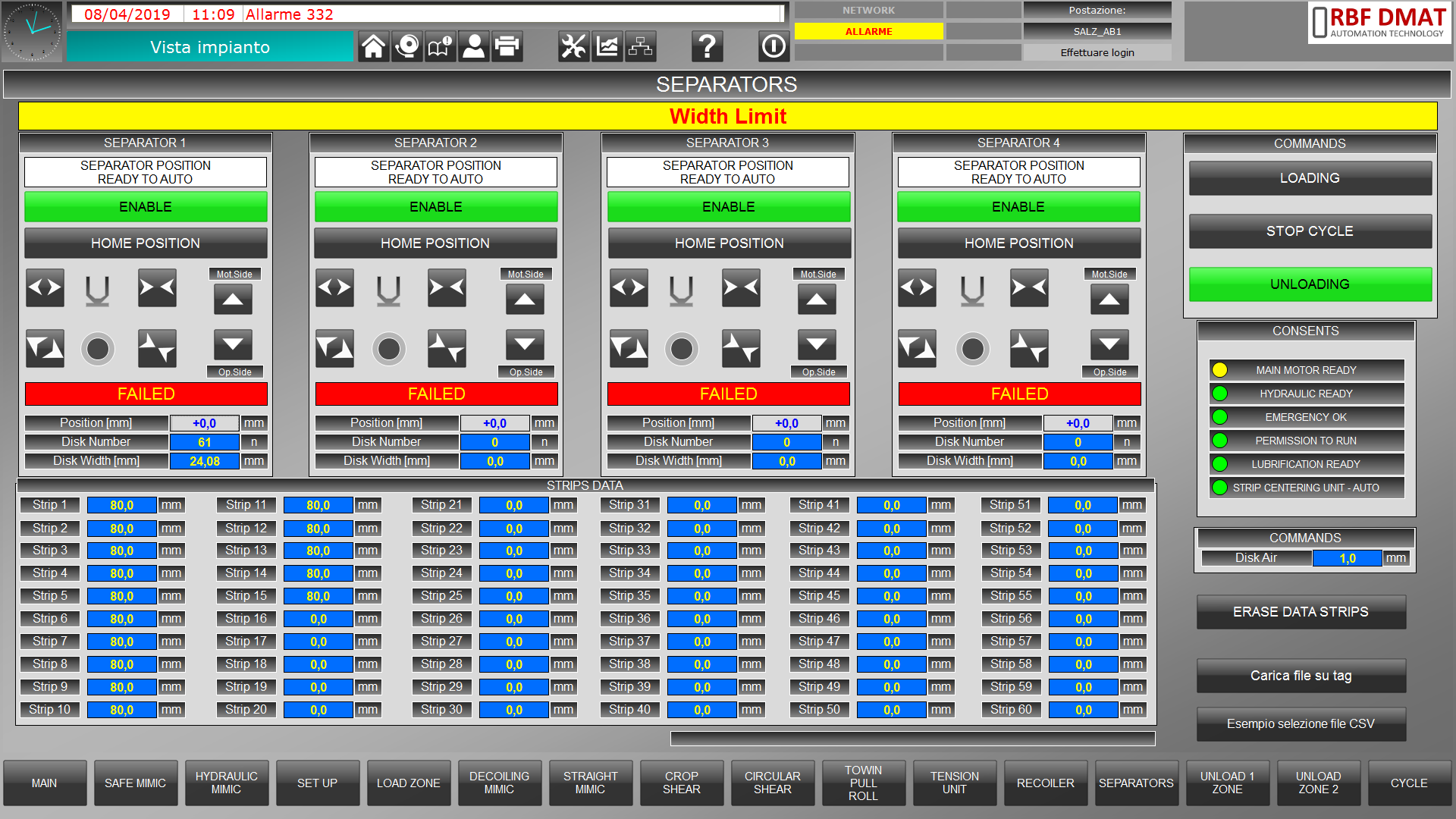Toggle the UNLOADING command
Image resolution: width=1456 pixels, height=819 pixels.
pos(1310,284)
